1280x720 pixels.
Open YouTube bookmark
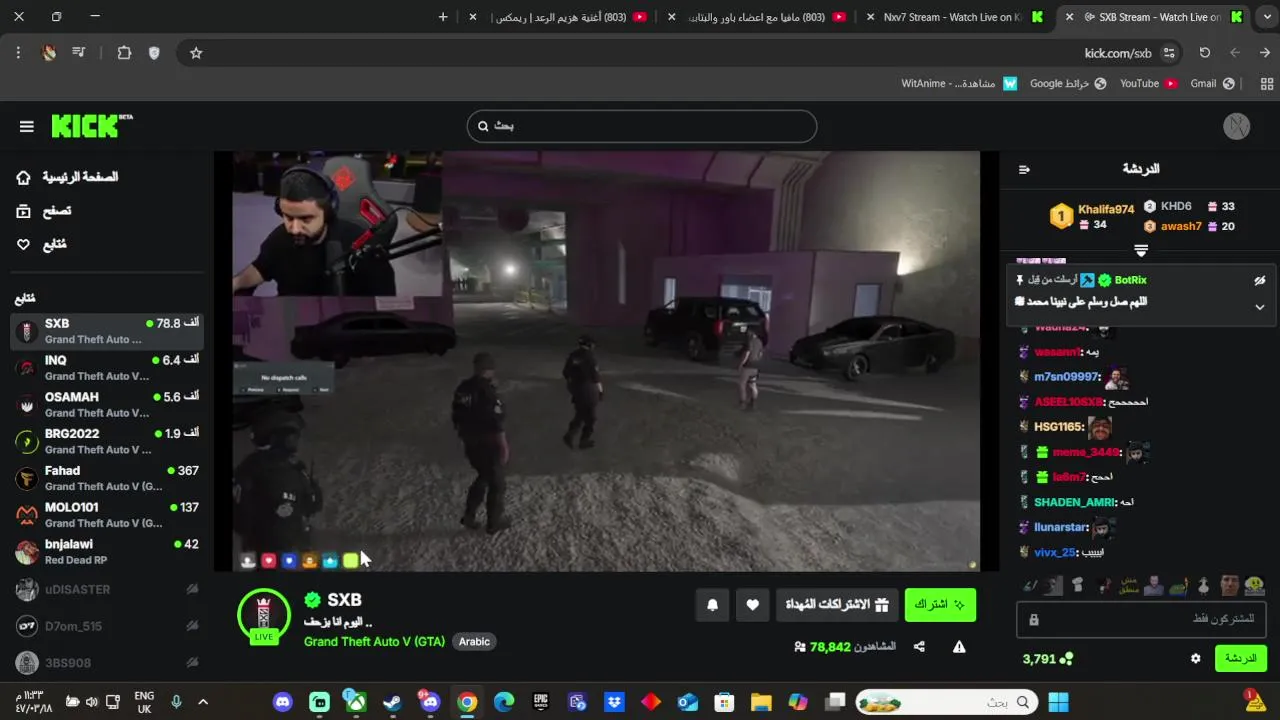pos(1148,83)
